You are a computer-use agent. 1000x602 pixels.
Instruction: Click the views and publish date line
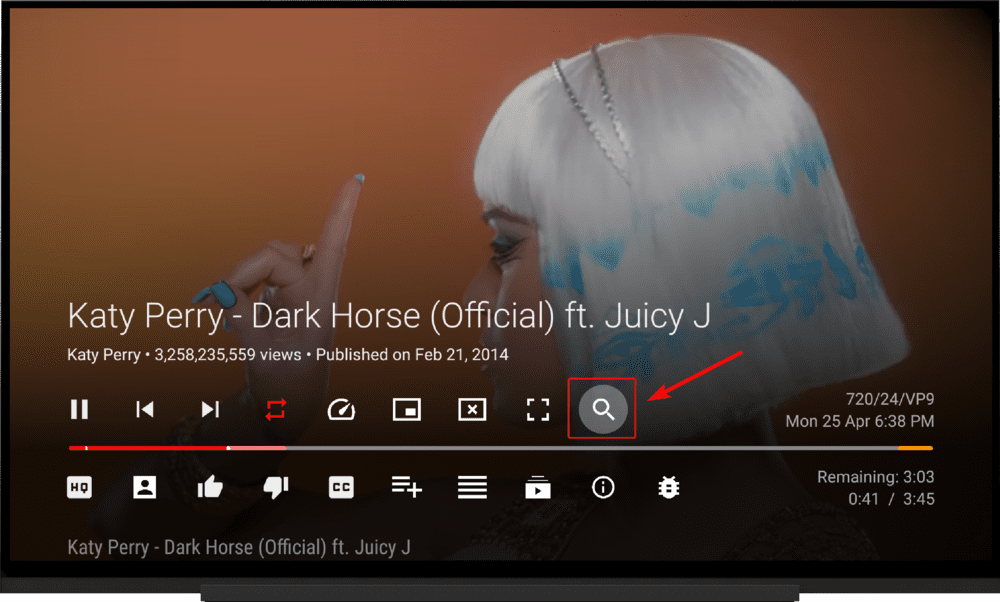click(x=288, y=355)
